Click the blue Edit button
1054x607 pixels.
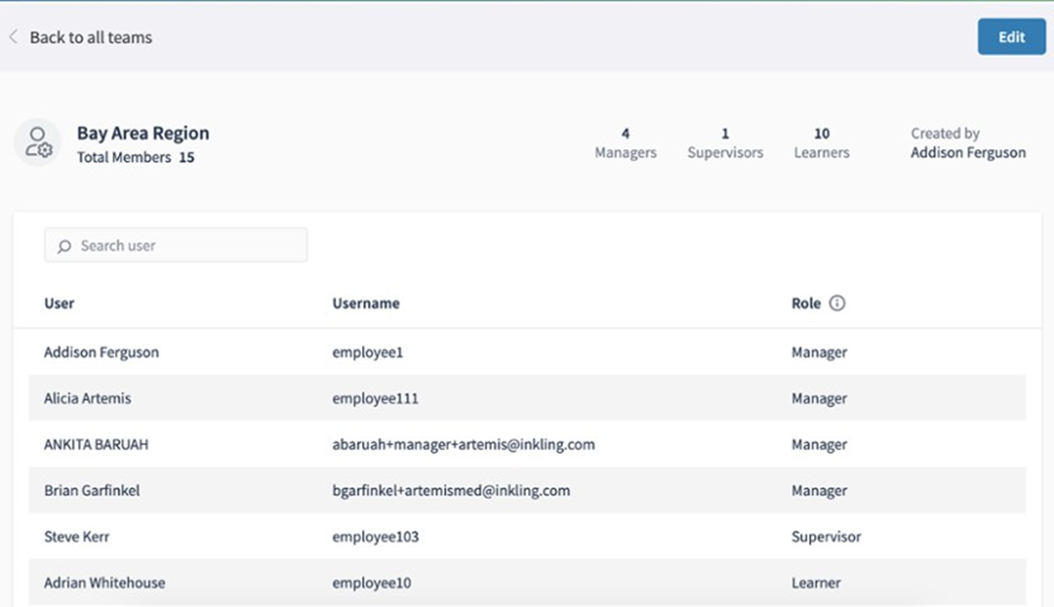click(x=1011, y=37)
